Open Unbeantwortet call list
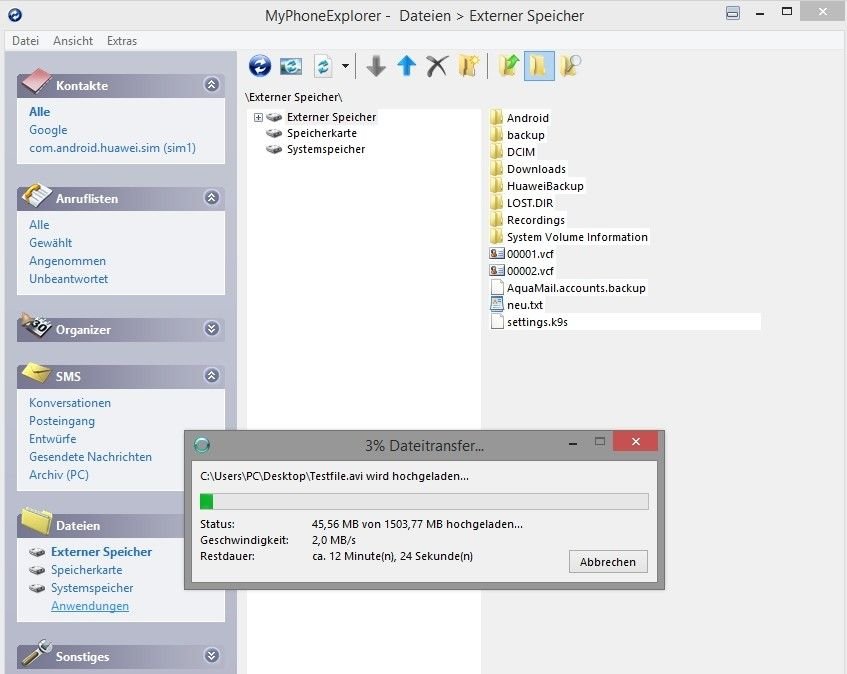The width and height of the screenshot is (847, 674). coord(69,279)
